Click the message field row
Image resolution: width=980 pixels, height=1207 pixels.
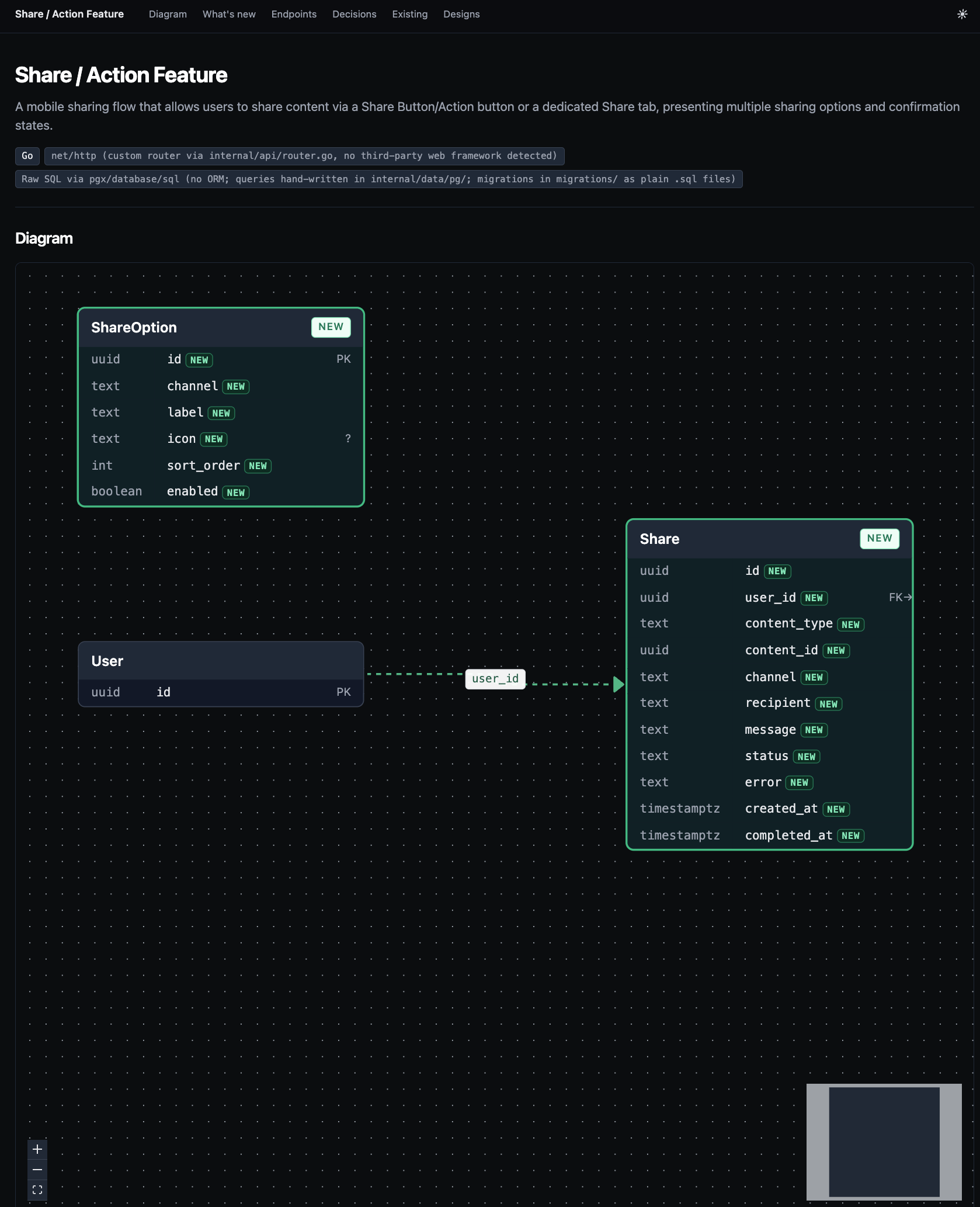[769, 730]
